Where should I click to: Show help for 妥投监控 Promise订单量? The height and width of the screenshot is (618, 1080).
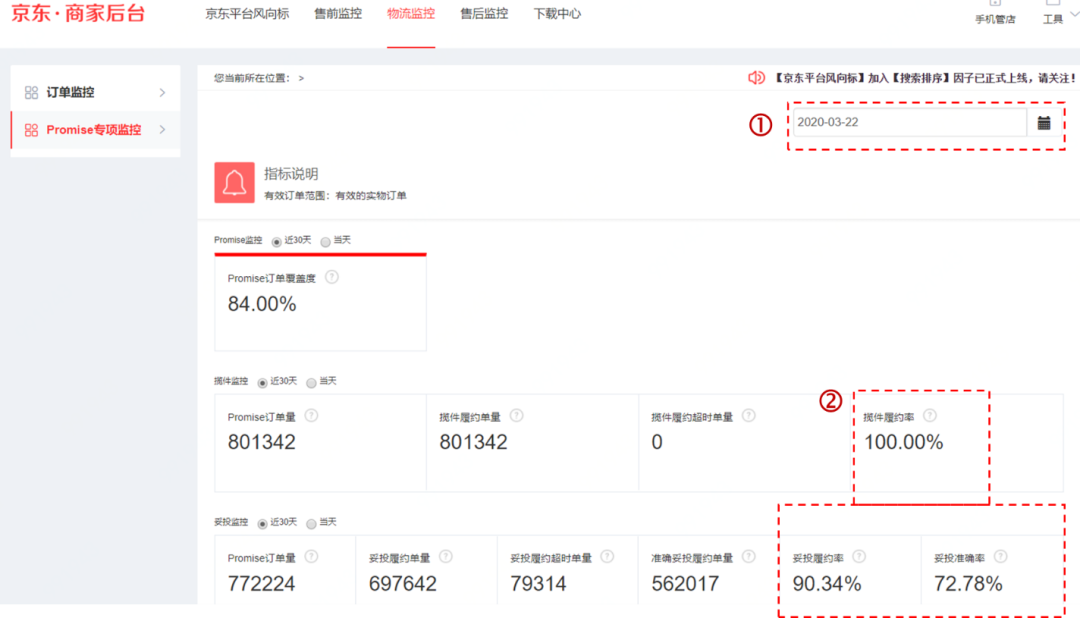[x=311, y=557]
